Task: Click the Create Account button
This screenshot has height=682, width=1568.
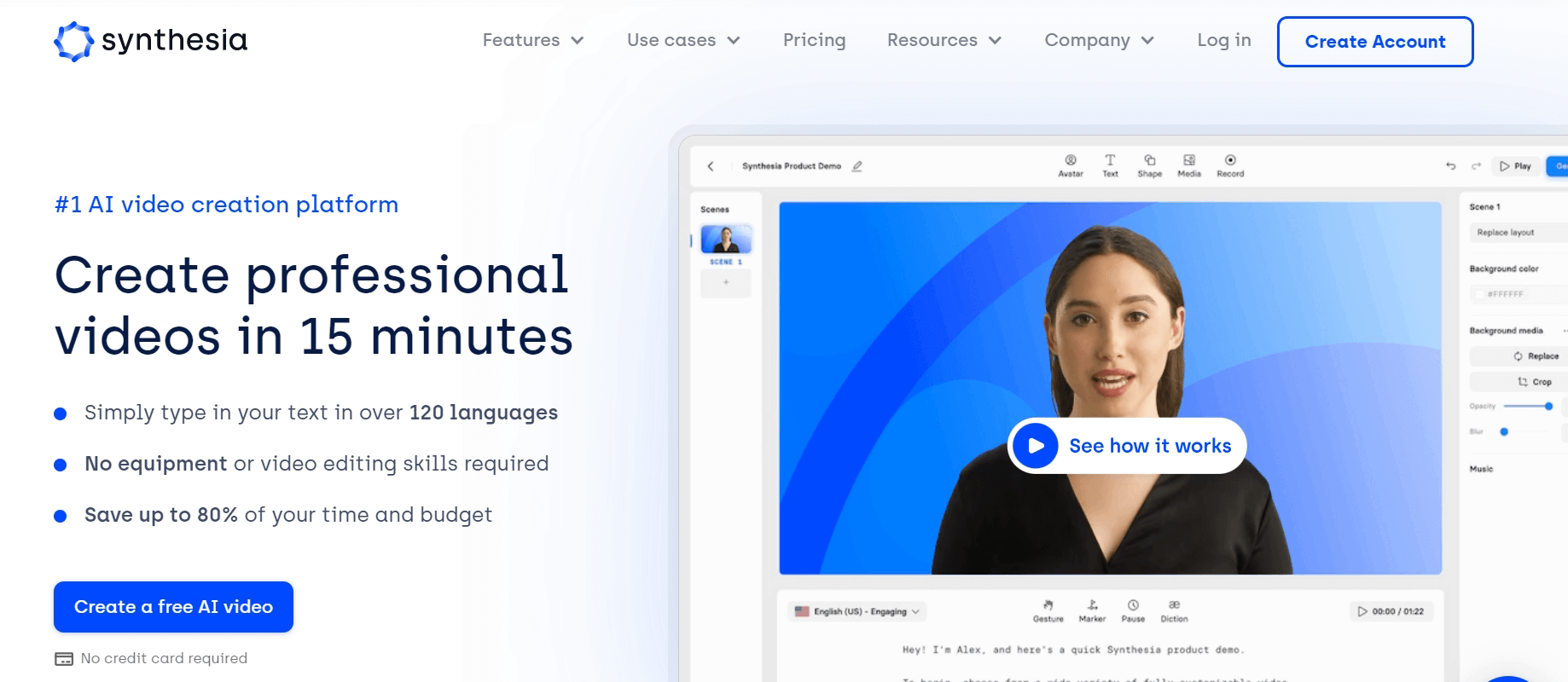Action: point(1375,42)
